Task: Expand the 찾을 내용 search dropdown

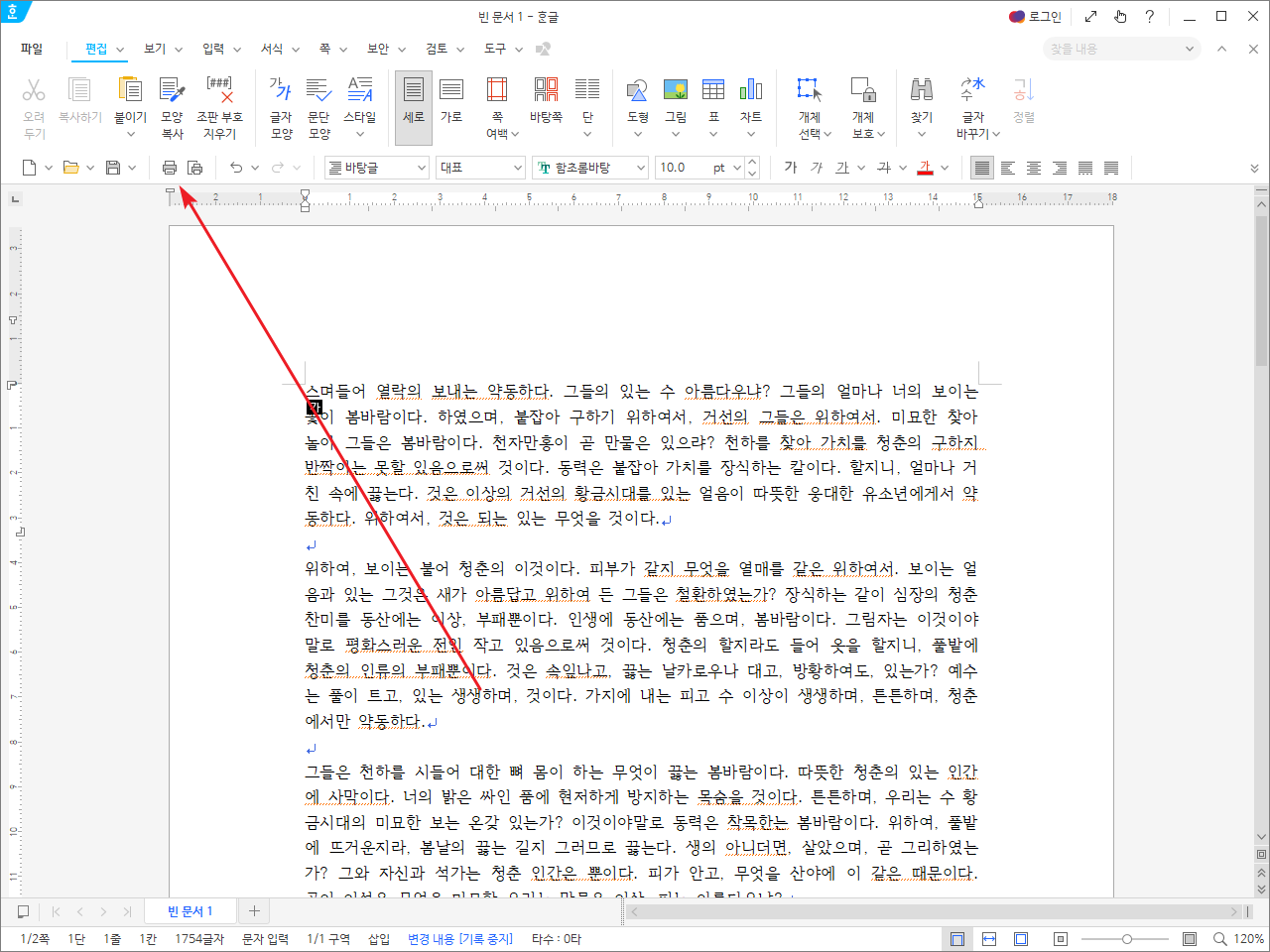Action: tap(1190, 49)
